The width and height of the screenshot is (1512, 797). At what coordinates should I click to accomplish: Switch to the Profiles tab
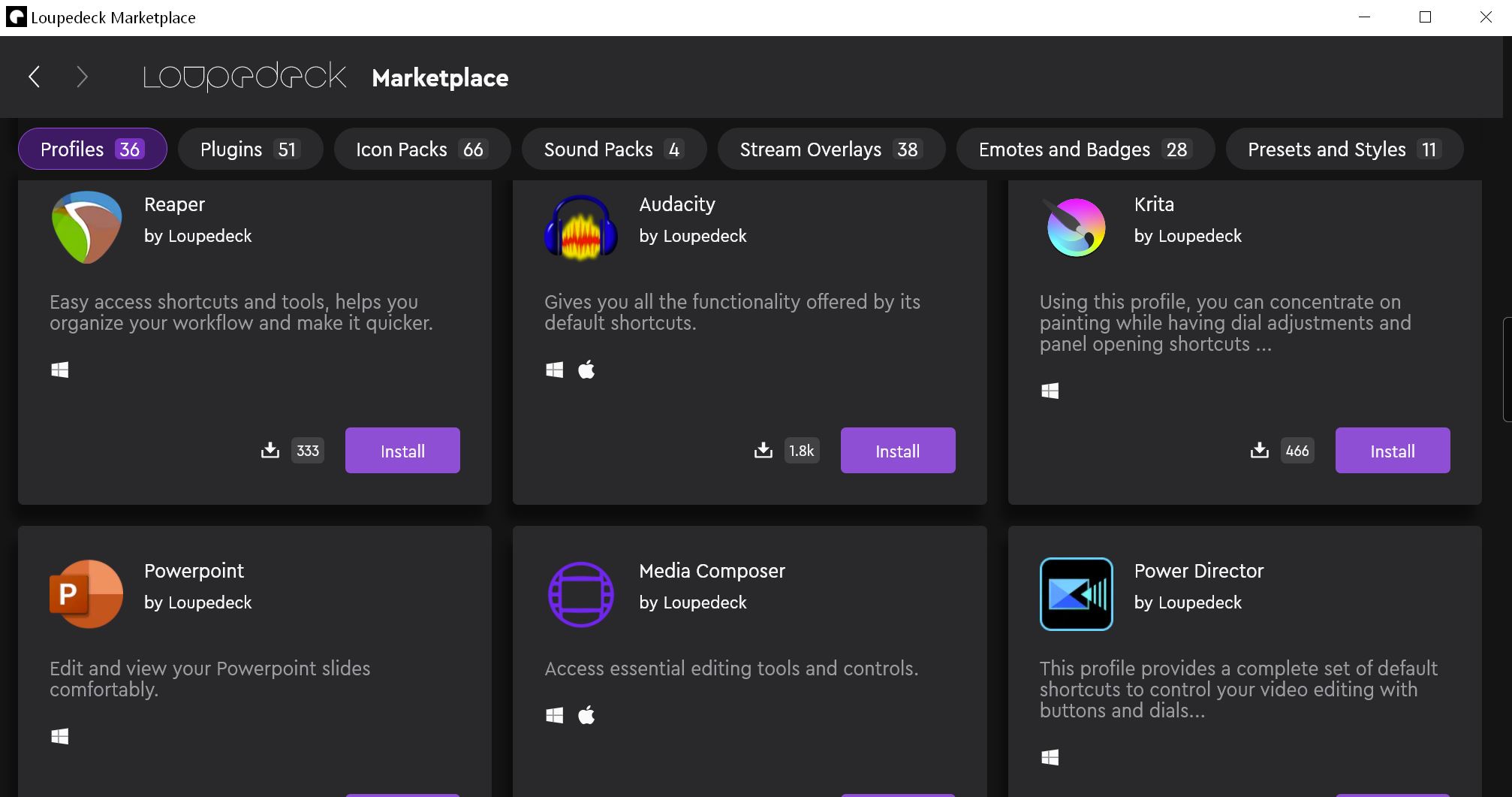click(x=92, y=149)
